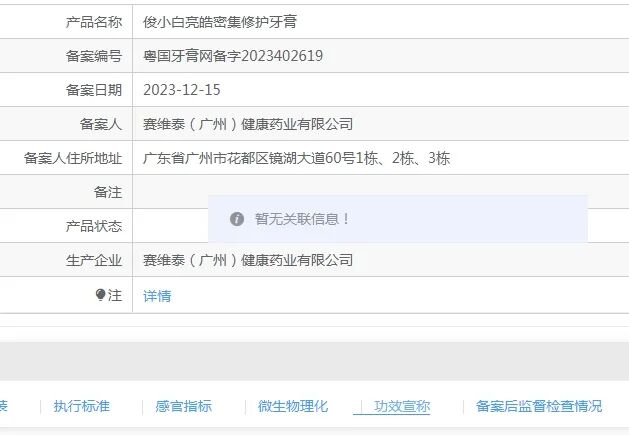The height and width of the screenshot is (435, 629).
Task: Switch to the 执行标准 tab
Action: [x=81, y=406]
